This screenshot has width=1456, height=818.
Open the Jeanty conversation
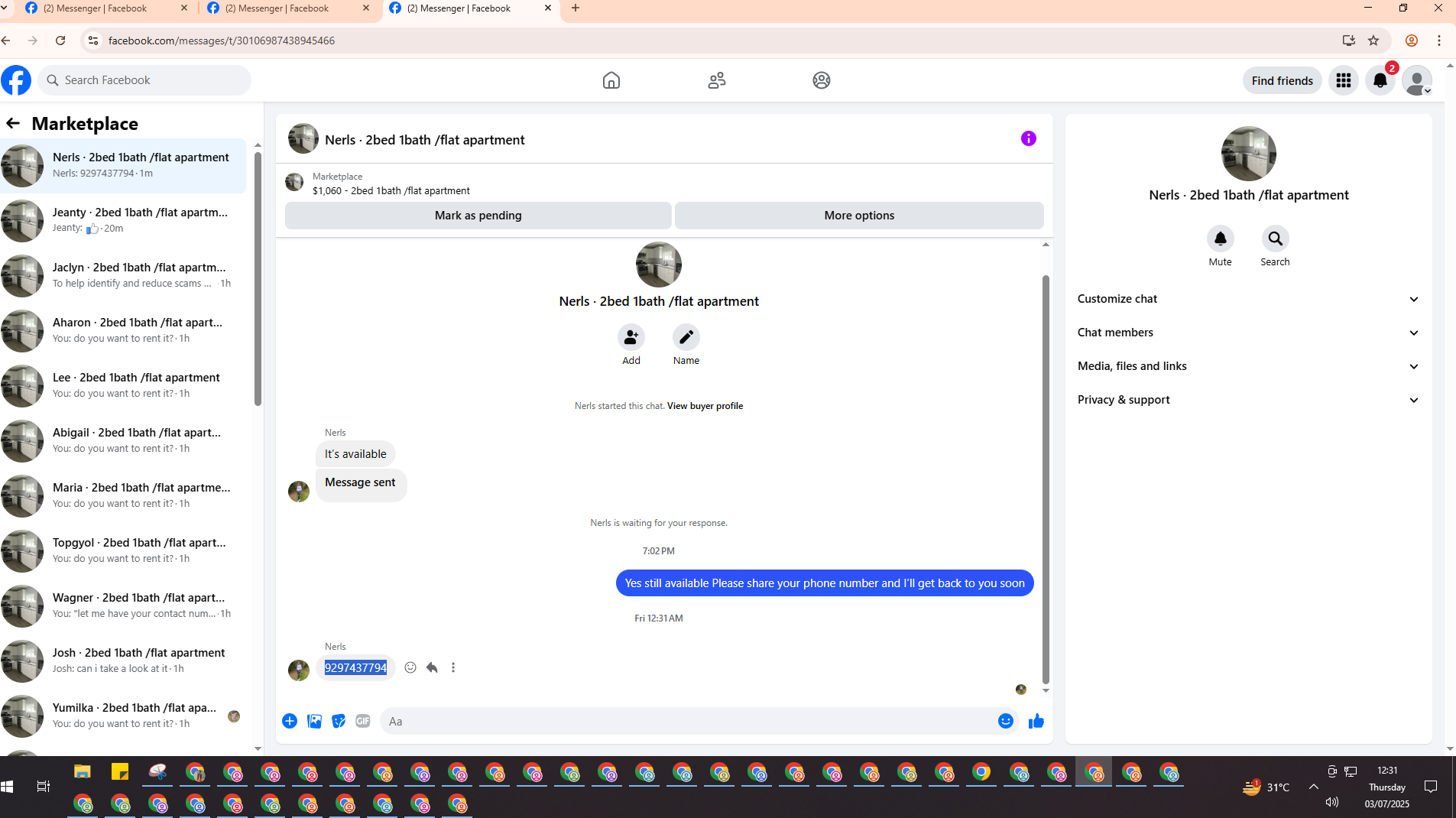click(123, 220)
